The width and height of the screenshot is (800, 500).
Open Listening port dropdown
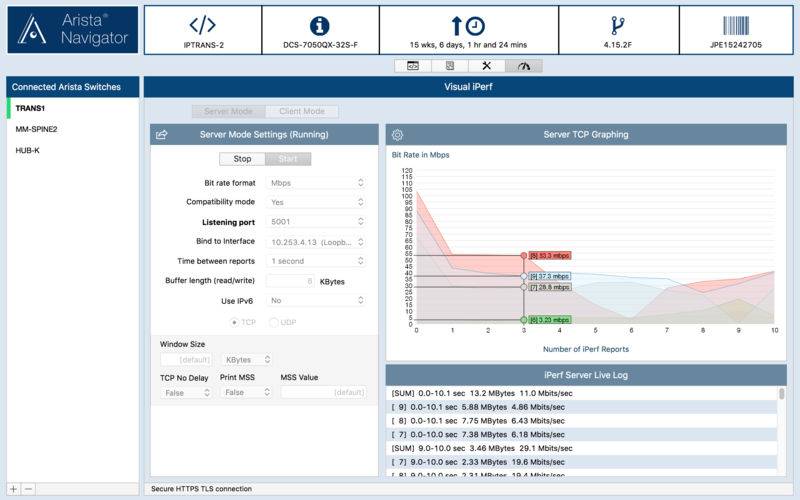point(316,221)
